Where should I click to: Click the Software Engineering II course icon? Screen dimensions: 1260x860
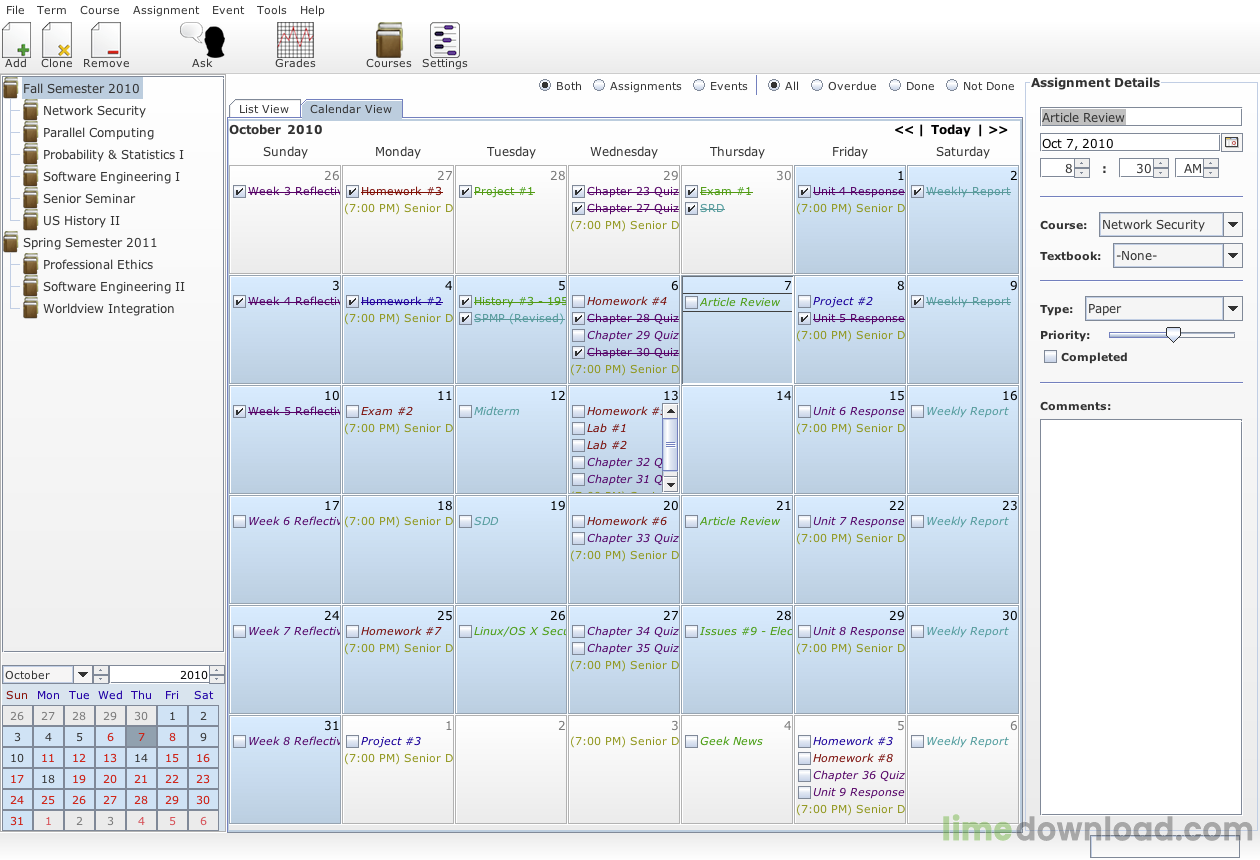[x=31, y=286]
